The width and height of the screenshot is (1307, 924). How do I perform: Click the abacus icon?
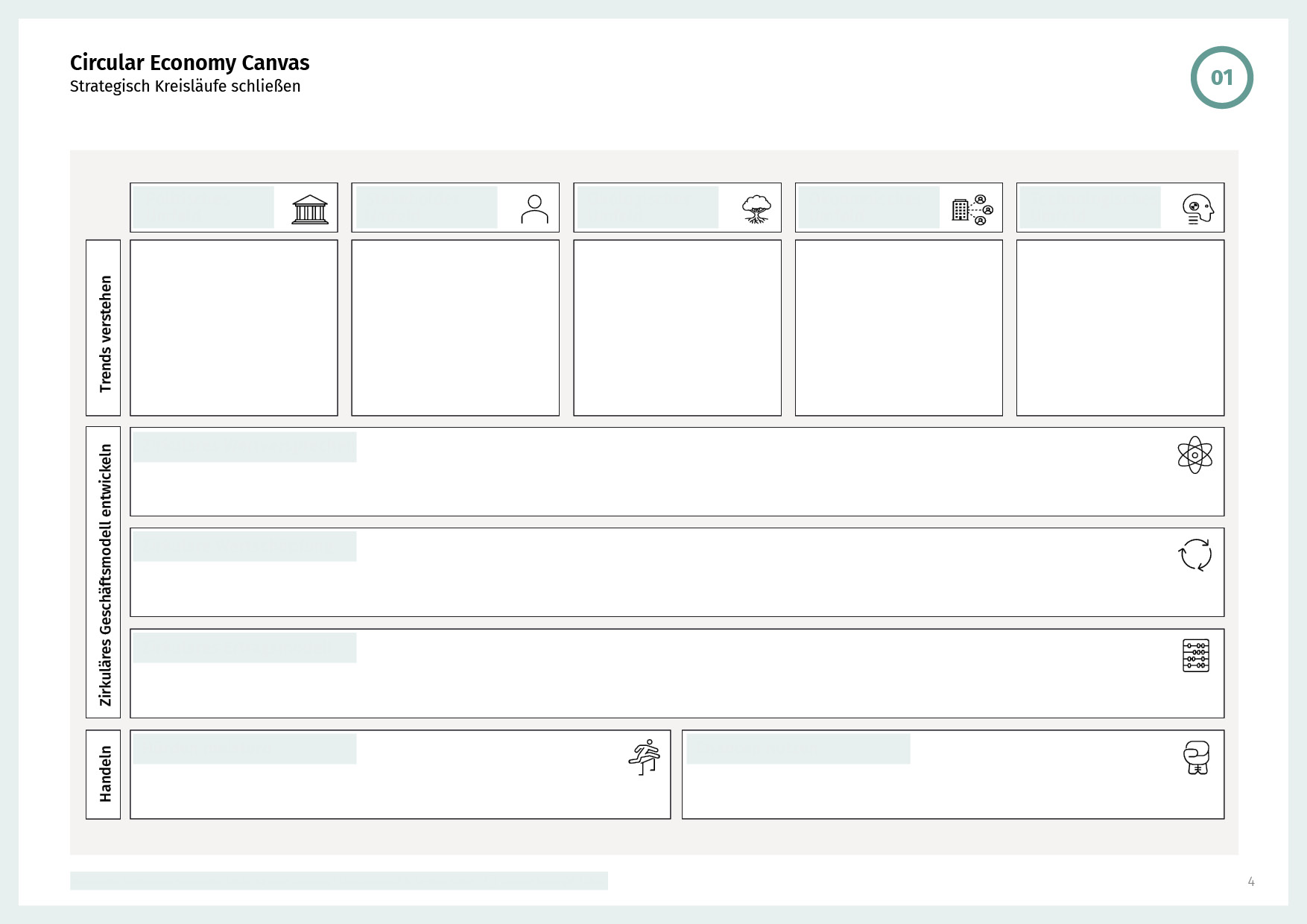pyautogui.click(x=1196, y=656)
